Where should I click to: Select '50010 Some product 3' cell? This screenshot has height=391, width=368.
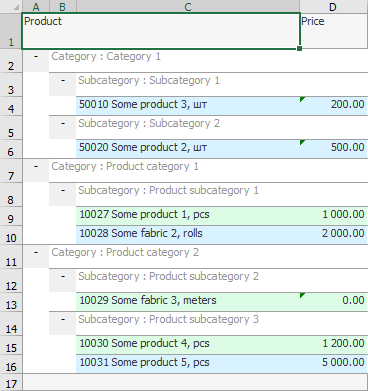[188, 106]
